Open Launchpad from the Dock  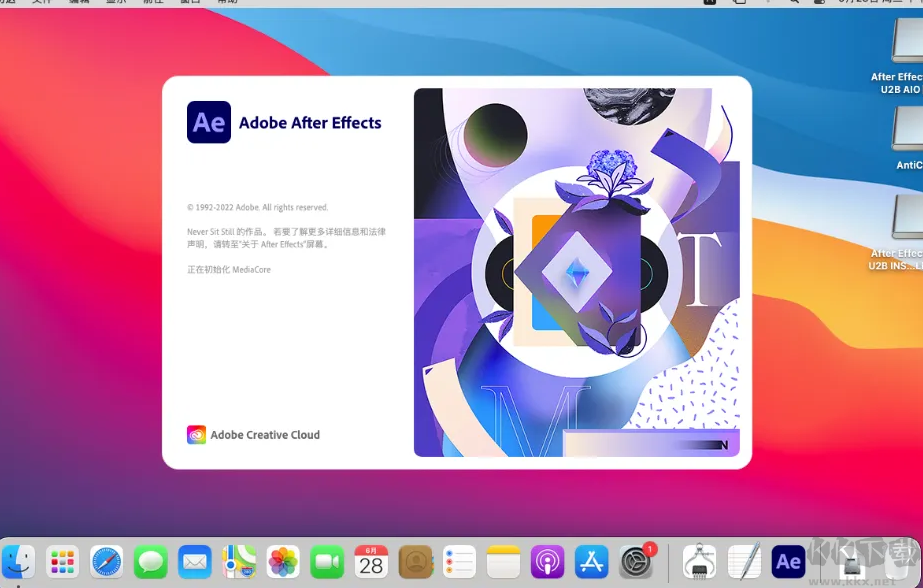(62, 561)
